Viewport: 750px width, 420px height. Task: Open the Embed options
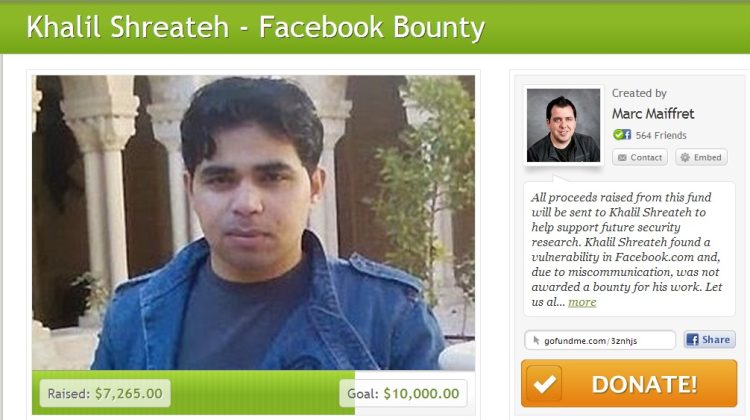coord(701,157)
